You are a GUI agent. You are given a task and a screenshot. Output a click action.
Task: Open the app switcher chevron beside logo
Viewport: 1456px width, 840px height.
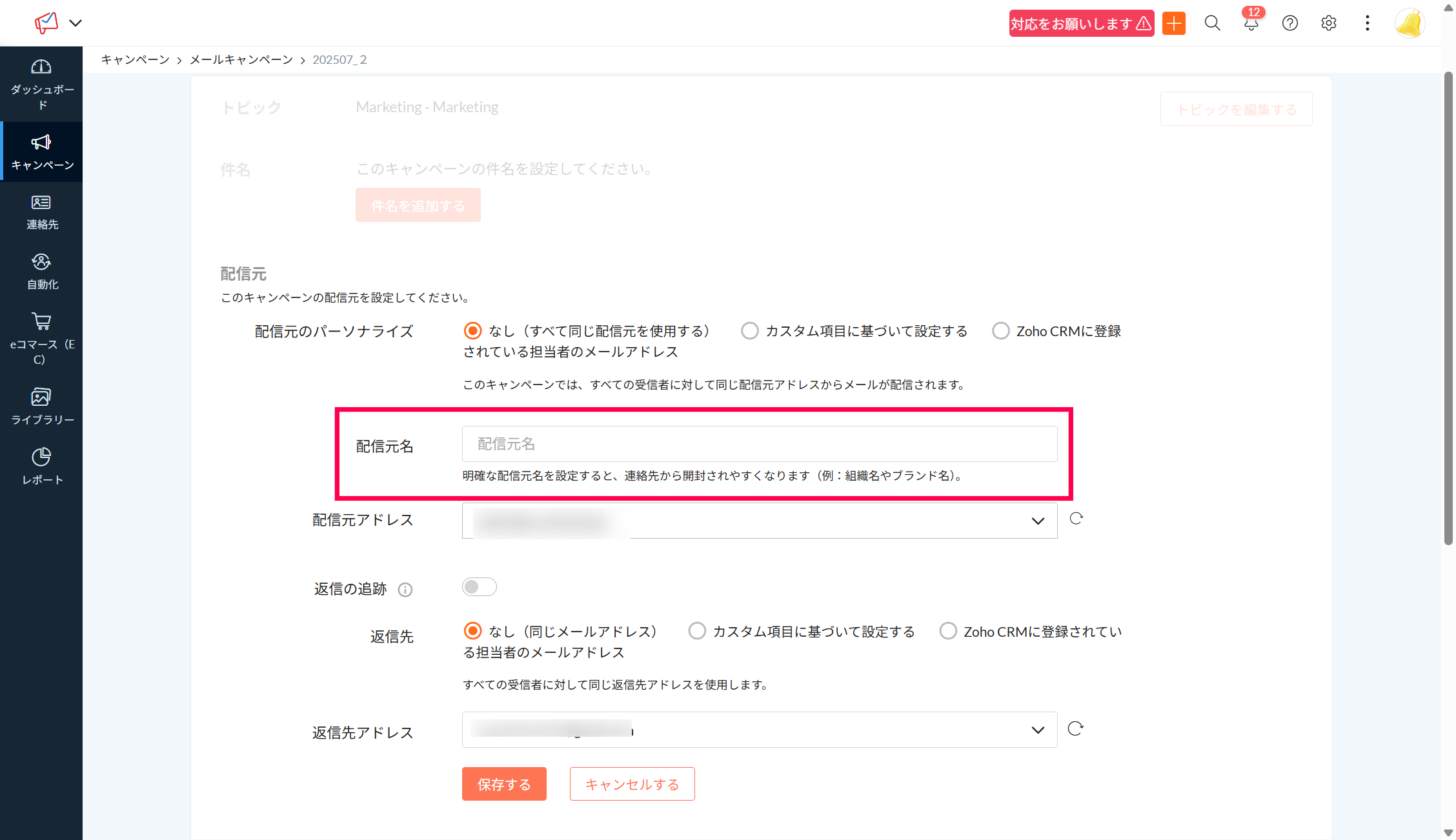(76, 23)
